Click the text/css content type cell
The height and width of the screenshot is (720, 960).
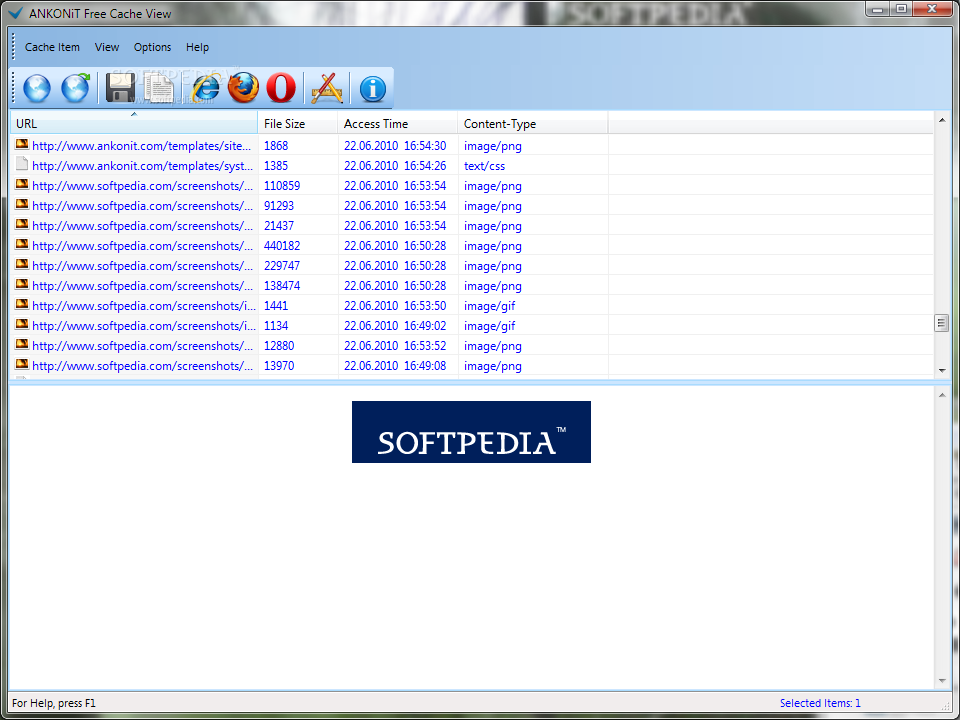484,166
